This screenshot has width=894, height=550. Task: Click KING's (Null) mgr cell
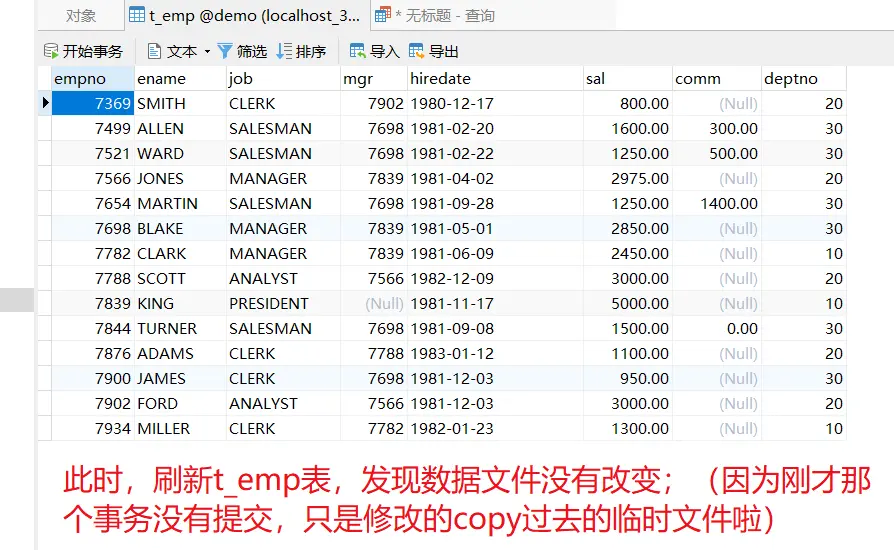[x=374, y=304]
